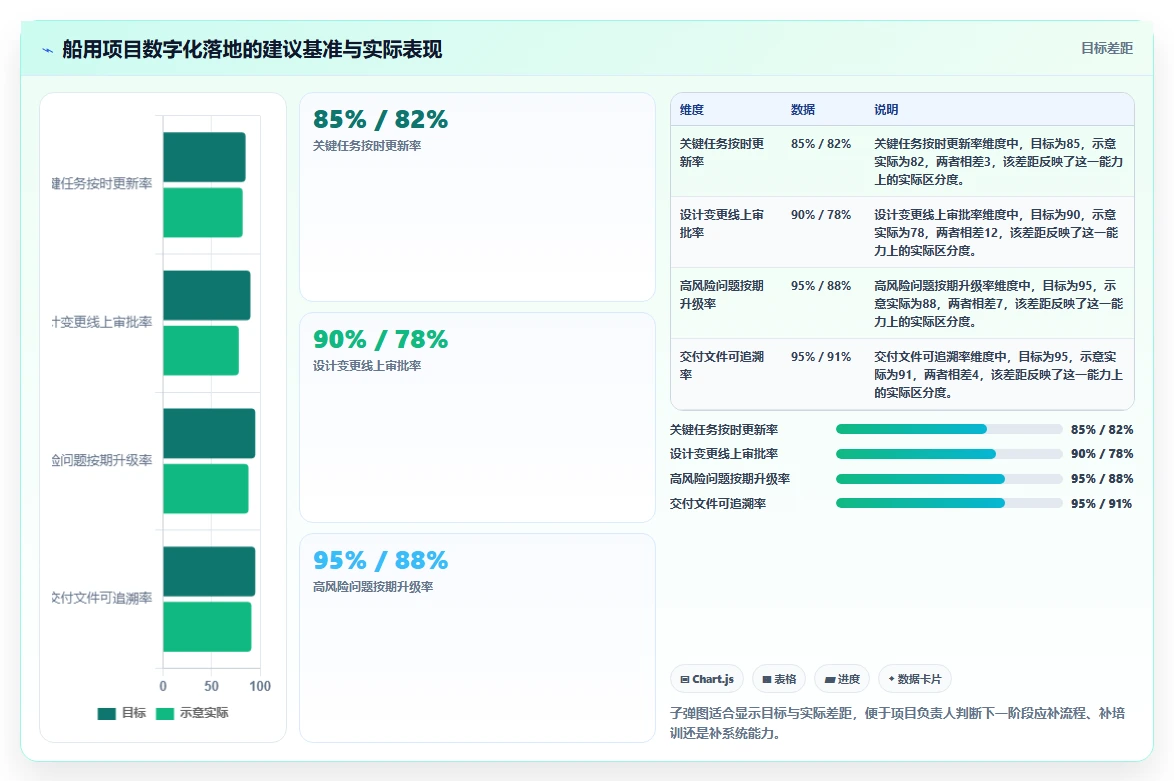Click the 数据卡片 tag chip
The height and width of the screenshot is (781, 1174).
tap(914, 679)
